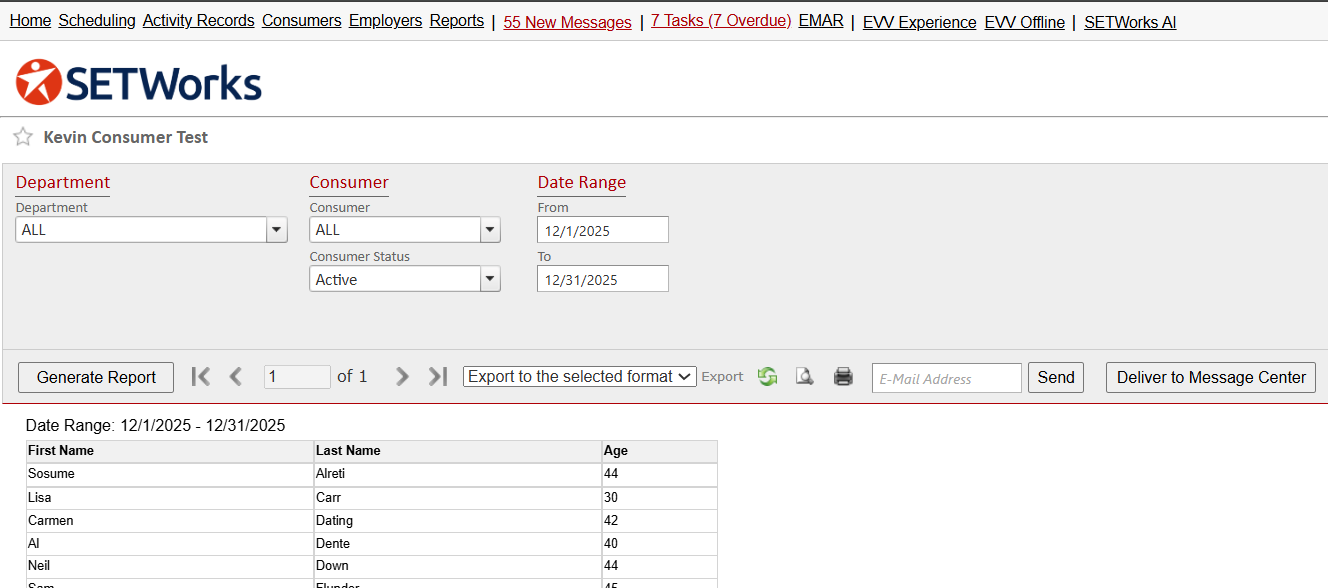1328x588 pixels.
Task: Open the Consumer dropdown list
Action: [490, 230]
